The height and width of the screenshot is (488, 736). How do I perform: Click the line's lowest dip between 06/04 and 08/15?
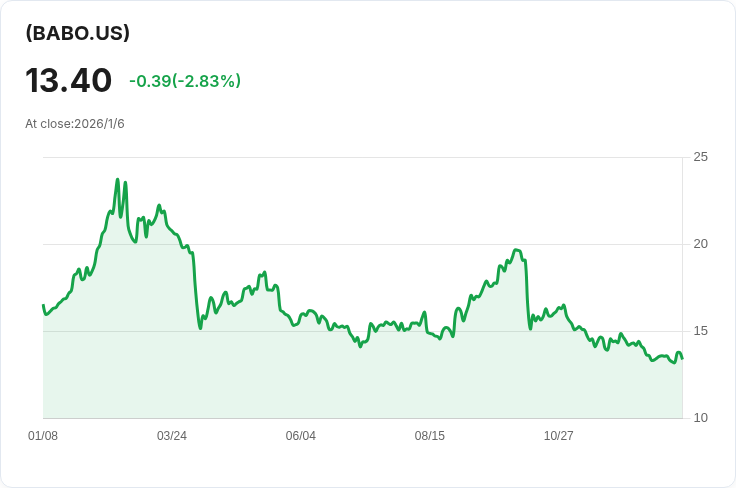click(360, 346)
